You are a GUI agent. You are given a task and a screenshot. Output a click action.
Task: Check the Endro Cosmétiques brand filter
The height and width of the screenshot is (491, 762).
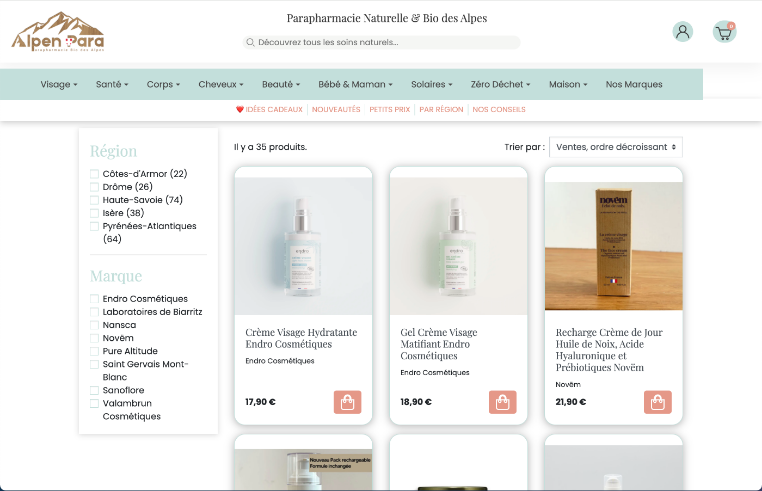coord(94,299)
